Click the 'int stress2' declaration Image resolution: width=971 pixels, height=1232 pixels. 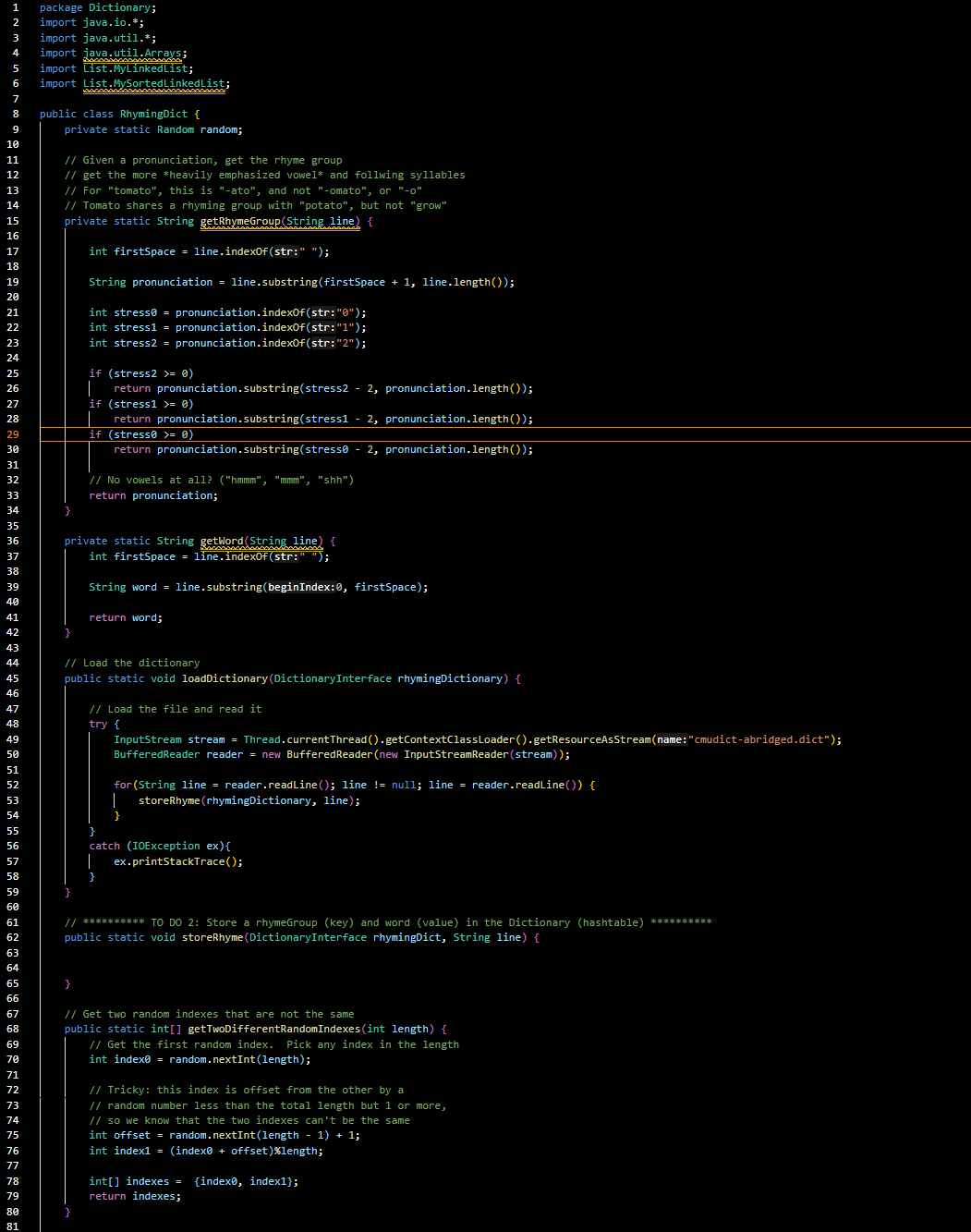[x=123, y=343]
